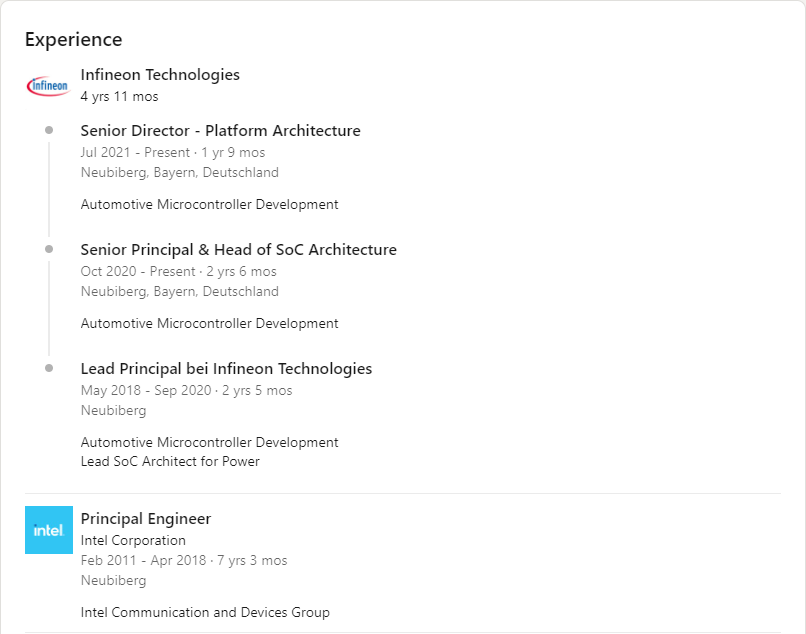806x634 pixels.
Task: Click the timeline bullet beside Senior Director
Action: (49, 130)
